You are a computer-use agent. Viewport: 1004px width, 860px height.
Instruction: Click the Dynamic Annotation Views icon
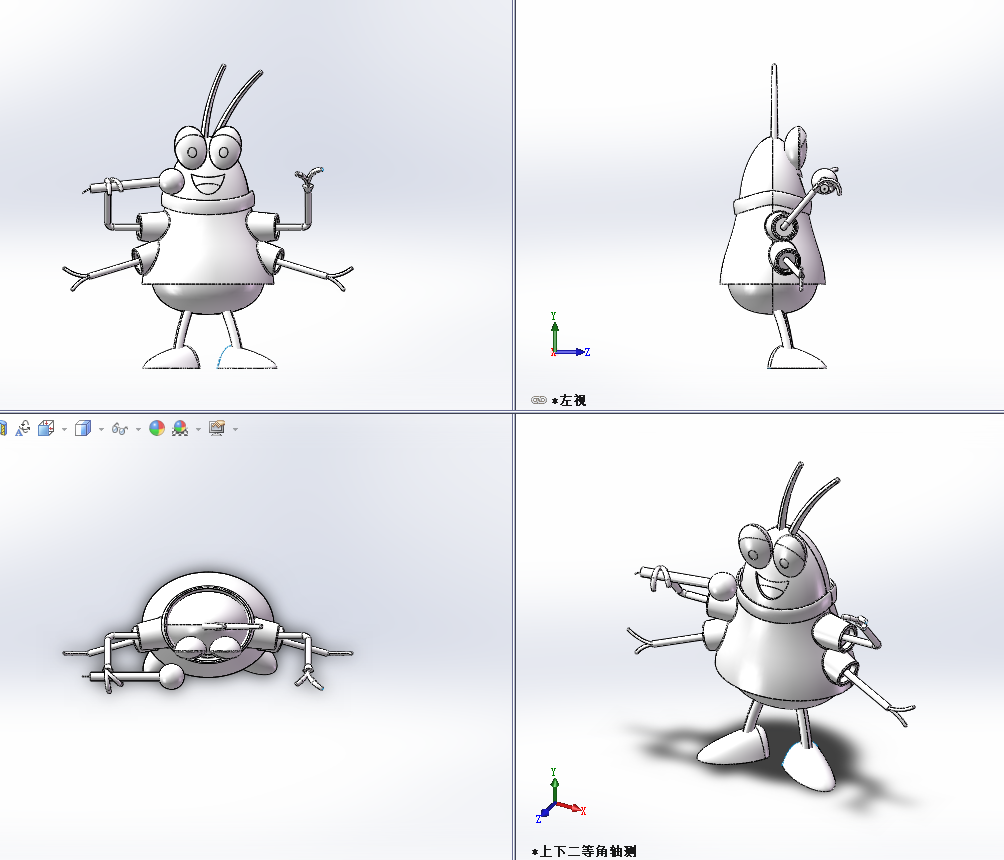click(22, 428)
